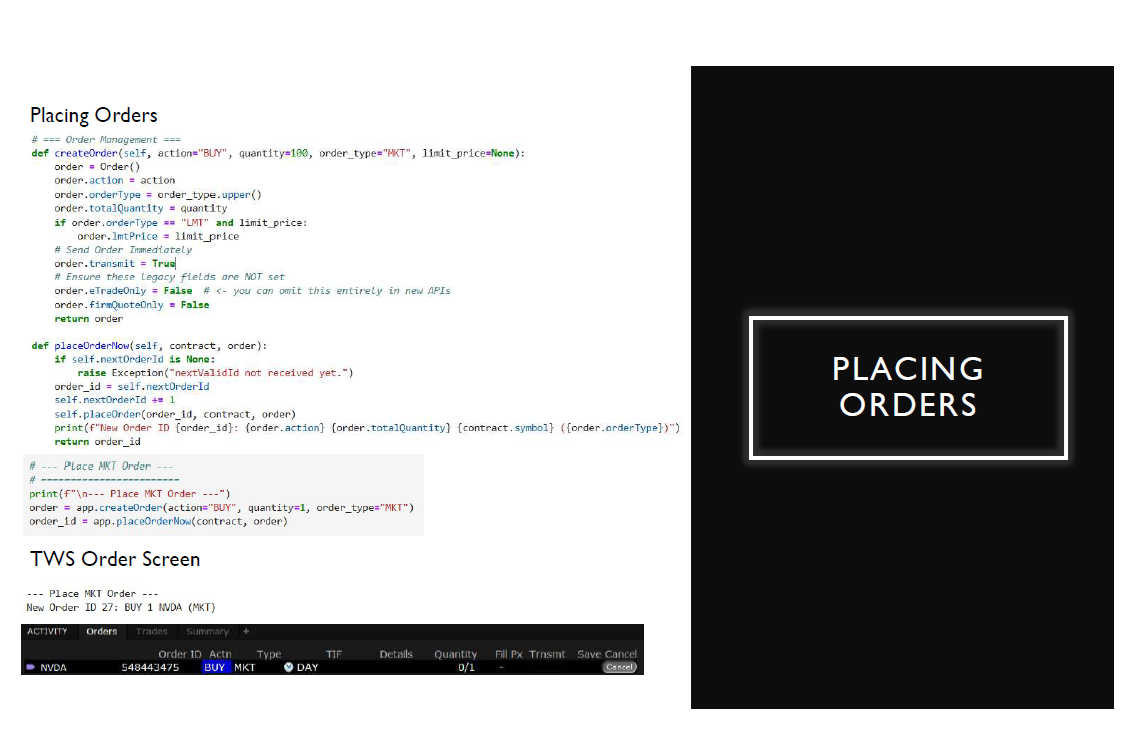Click the TIF column header
1126x751 pixels.
point(334,654)
